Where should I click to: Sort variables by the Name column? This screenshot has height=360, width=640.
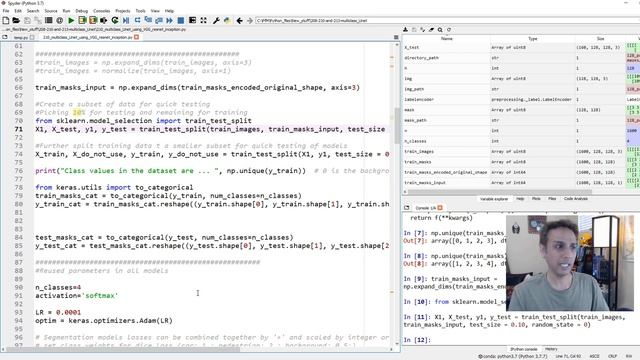(447, 38)
